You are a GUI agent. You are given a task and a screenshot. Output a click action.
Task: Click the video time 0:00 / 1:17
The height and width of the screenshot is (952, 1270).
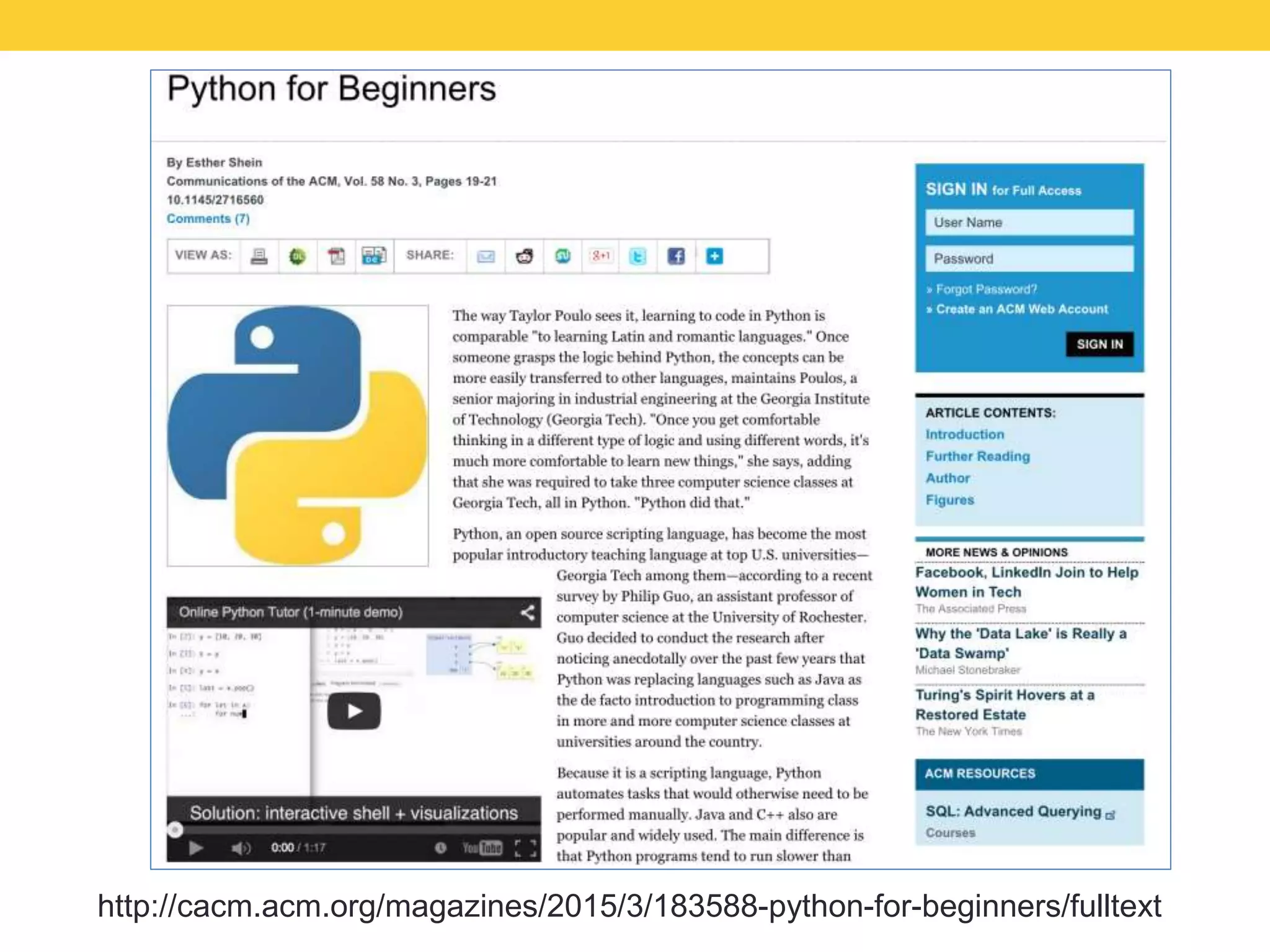[x=298, y=848]
